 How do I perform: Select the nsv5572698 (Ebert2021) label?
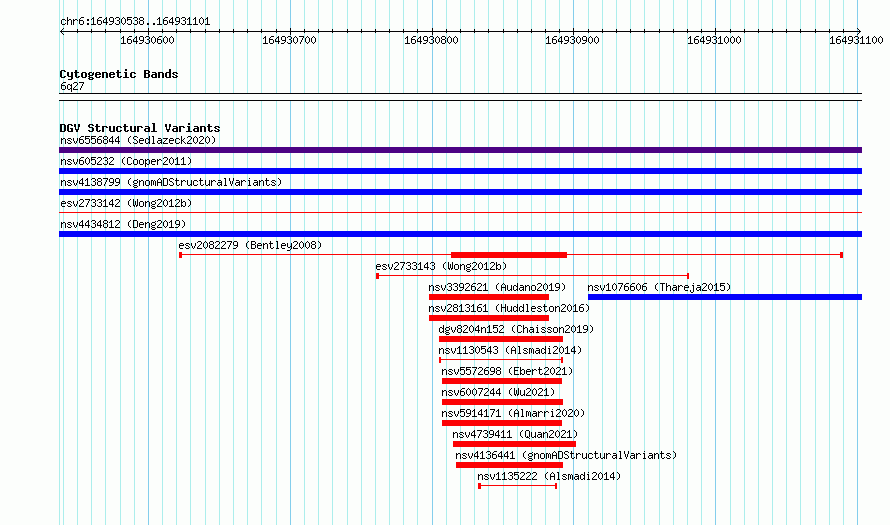(507, 371)
